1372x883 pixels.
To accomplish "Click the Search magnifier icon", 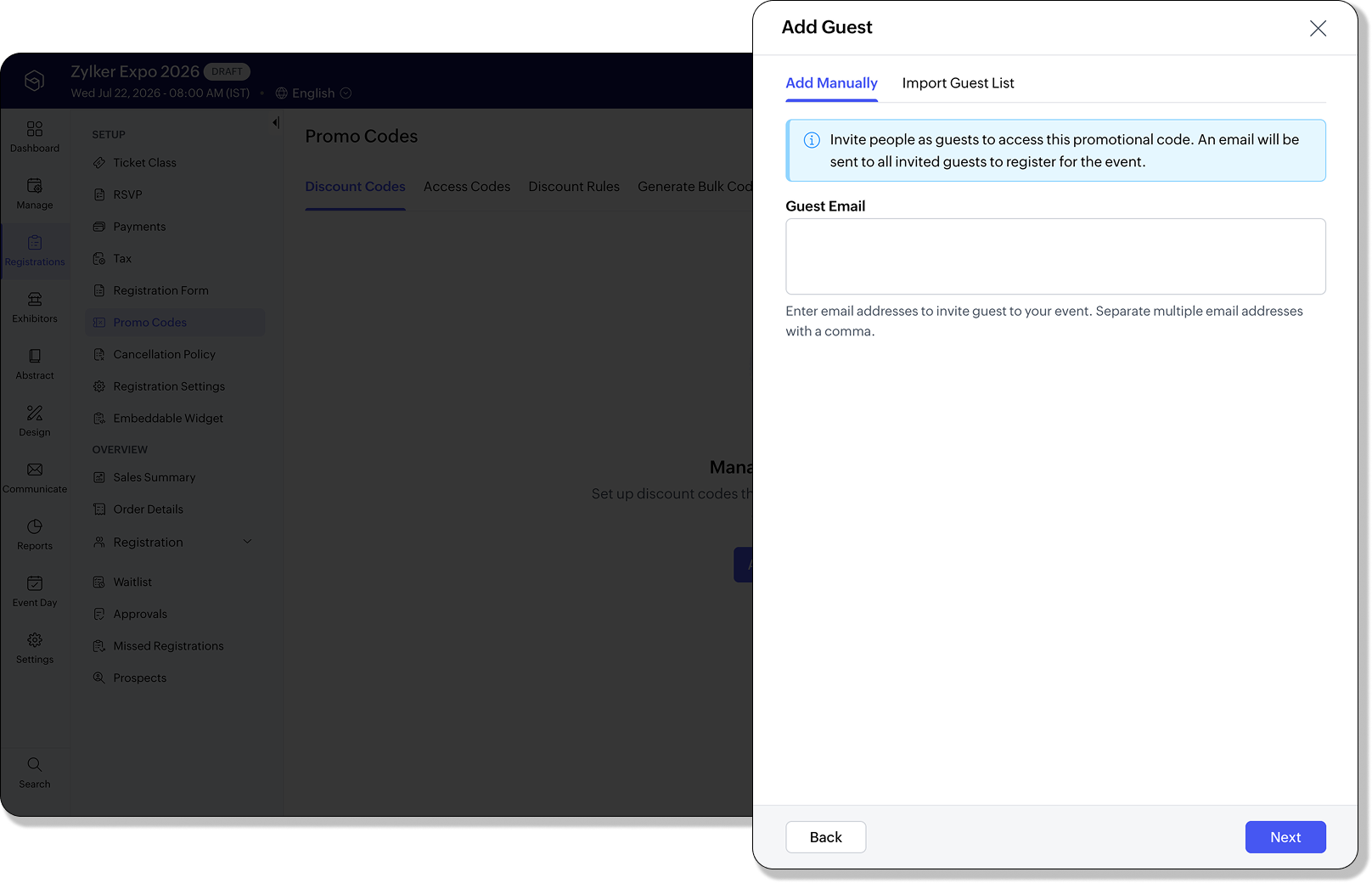I will coord(35,765).
